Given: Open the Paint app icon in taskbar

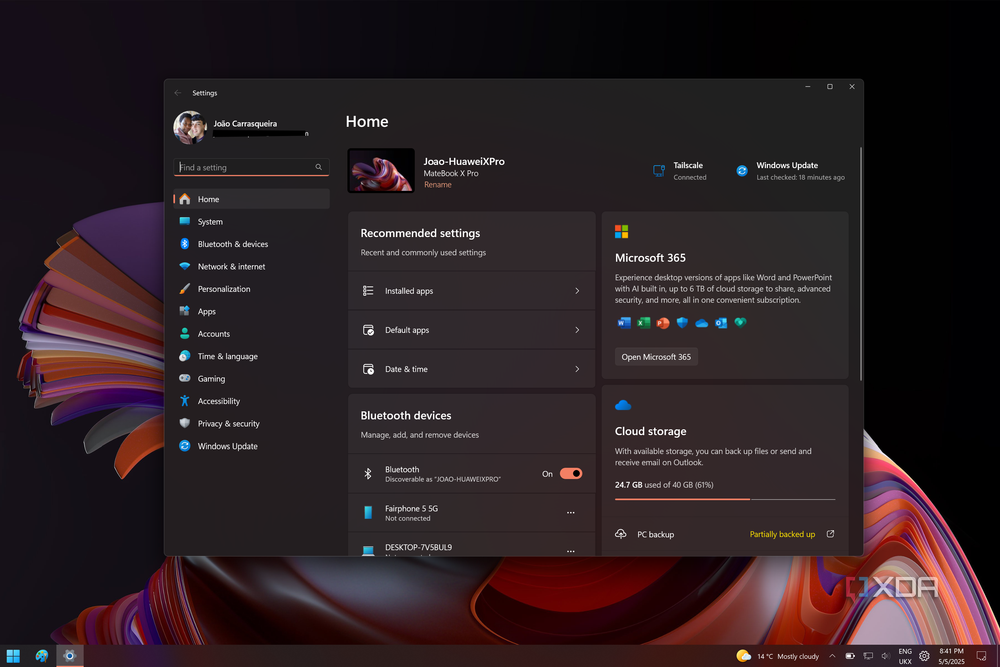Looking at the screenshot, I should (41, 656).
